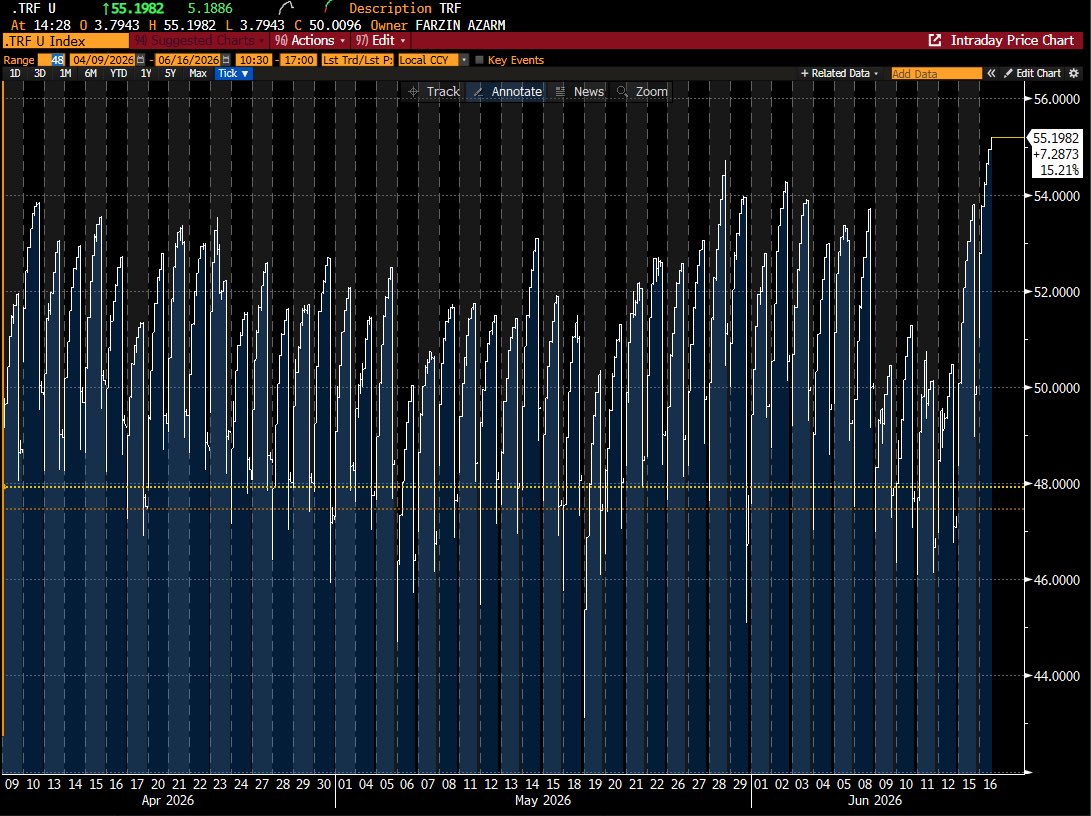This screenshot has width=1091, height=816.
Task: Select the 6M range tab
Action: click(90, 73)
